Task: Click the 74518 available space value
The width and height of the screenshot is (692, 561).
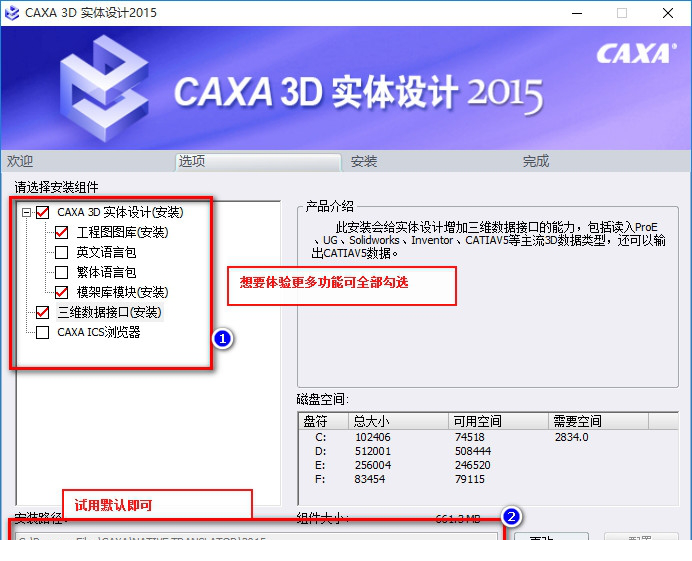Action: pos(470,437)
